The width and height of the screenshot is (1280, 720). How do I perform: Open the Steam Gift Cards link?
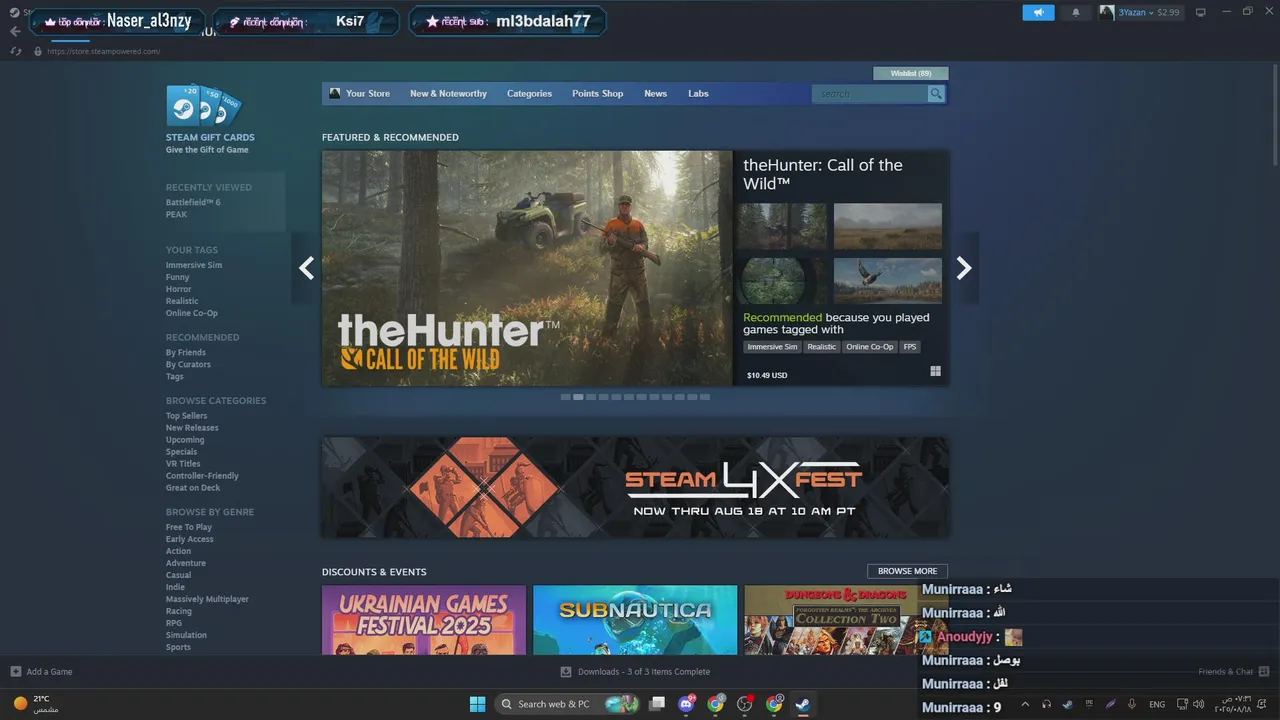210,138
